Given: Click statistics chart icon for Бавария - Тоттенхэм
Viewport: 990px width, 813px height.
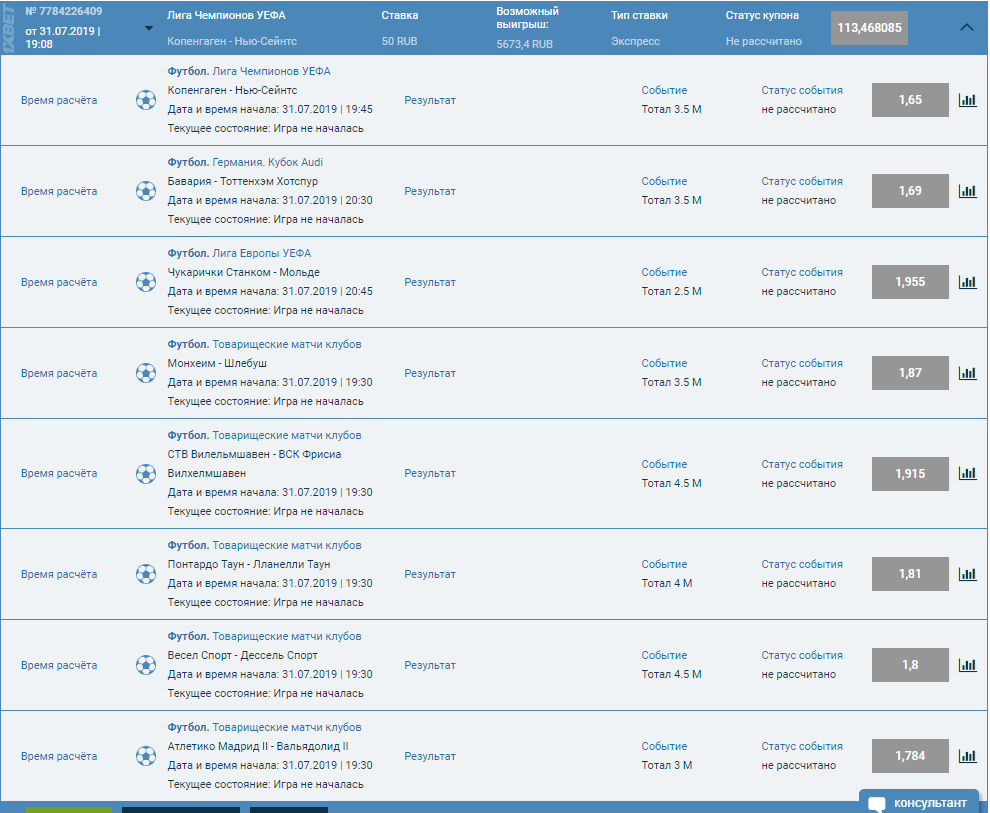Looking at the screenshot, I should [967, 191].
